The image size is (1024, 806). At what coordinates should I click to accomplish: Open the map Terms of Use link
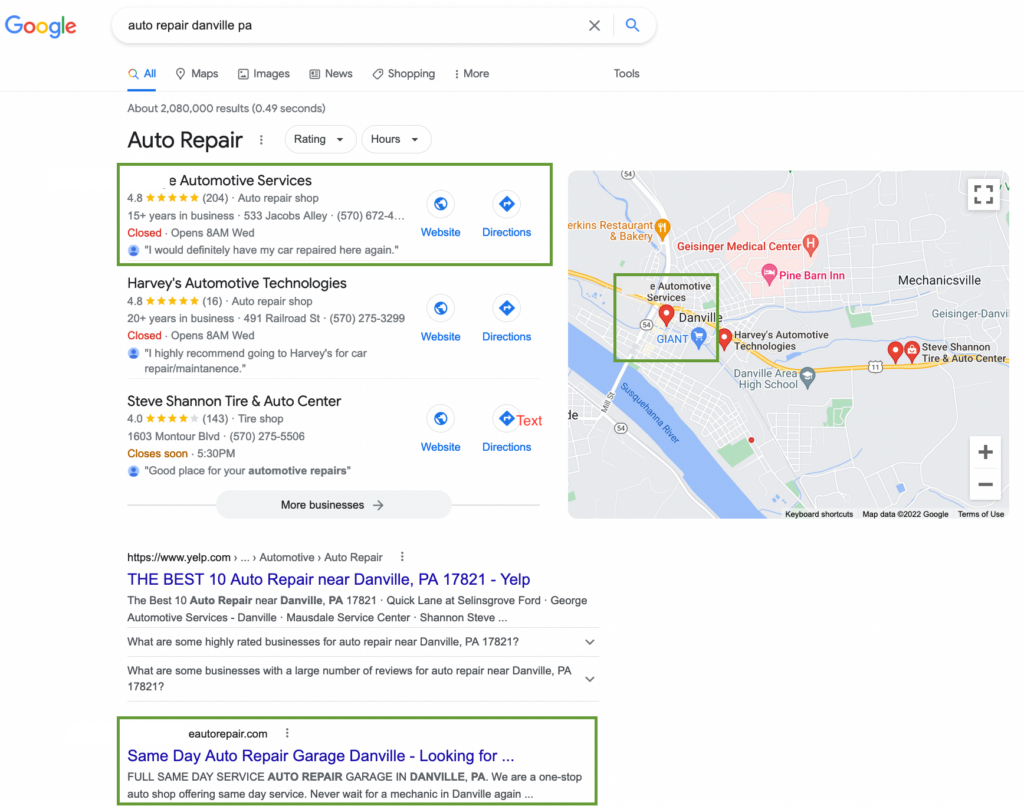pos(981,514)
